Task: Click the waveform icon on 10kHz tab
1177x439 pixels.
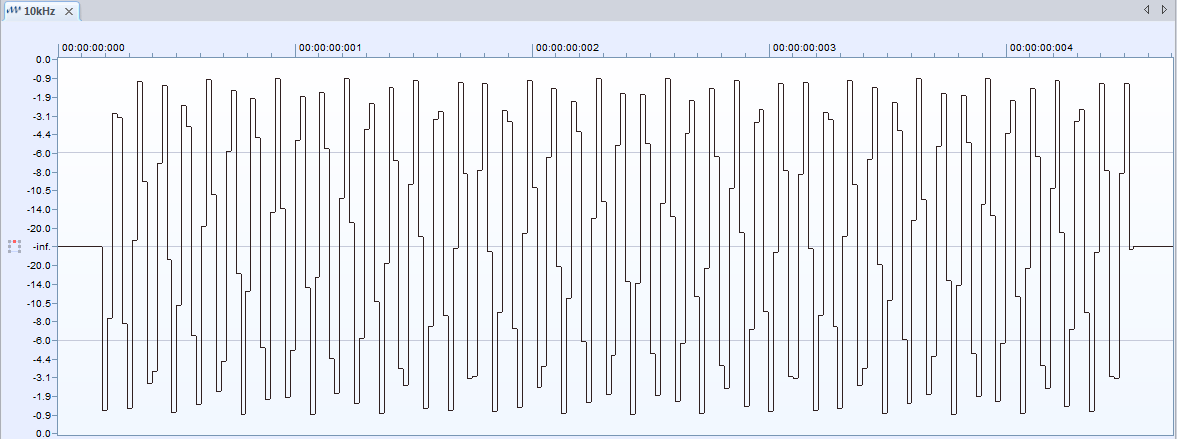Action: (14, 11)
